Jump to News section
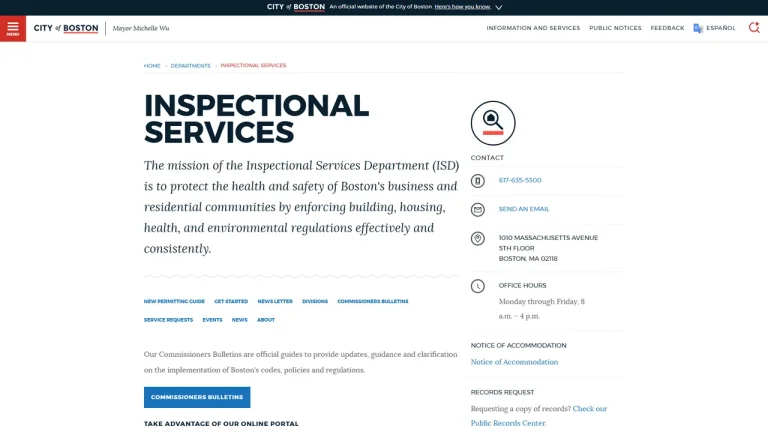This screenshot has width=768, height=432. [240, 320]
